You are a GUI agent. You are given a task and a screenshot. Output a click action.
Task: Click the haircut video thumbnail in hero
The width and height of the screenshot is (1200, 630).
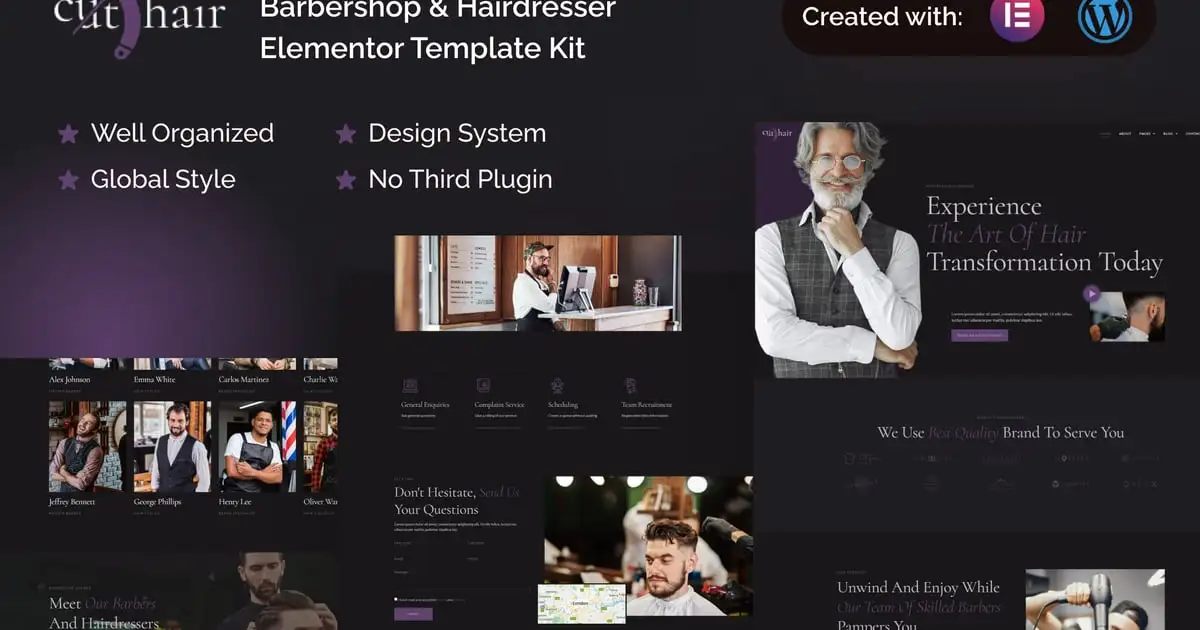(1126, 316)
